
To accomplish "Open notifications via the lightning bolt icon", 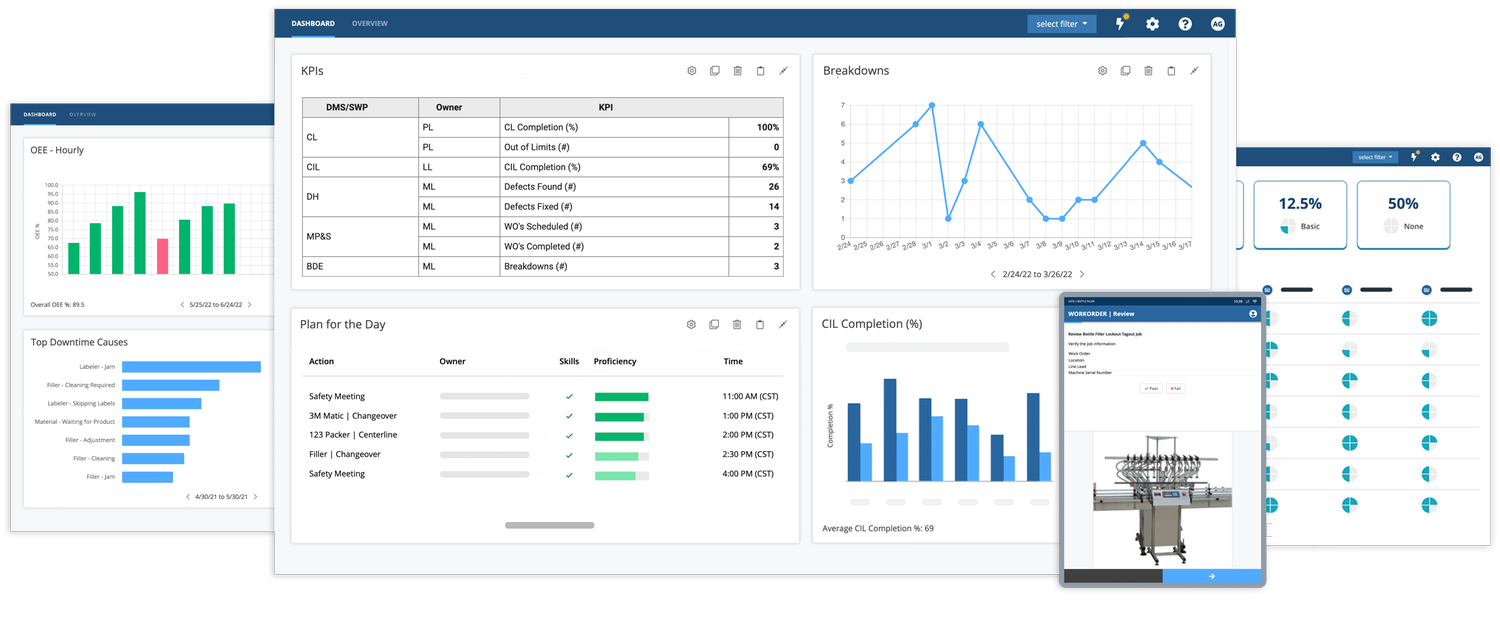I will coord(1120,23).
